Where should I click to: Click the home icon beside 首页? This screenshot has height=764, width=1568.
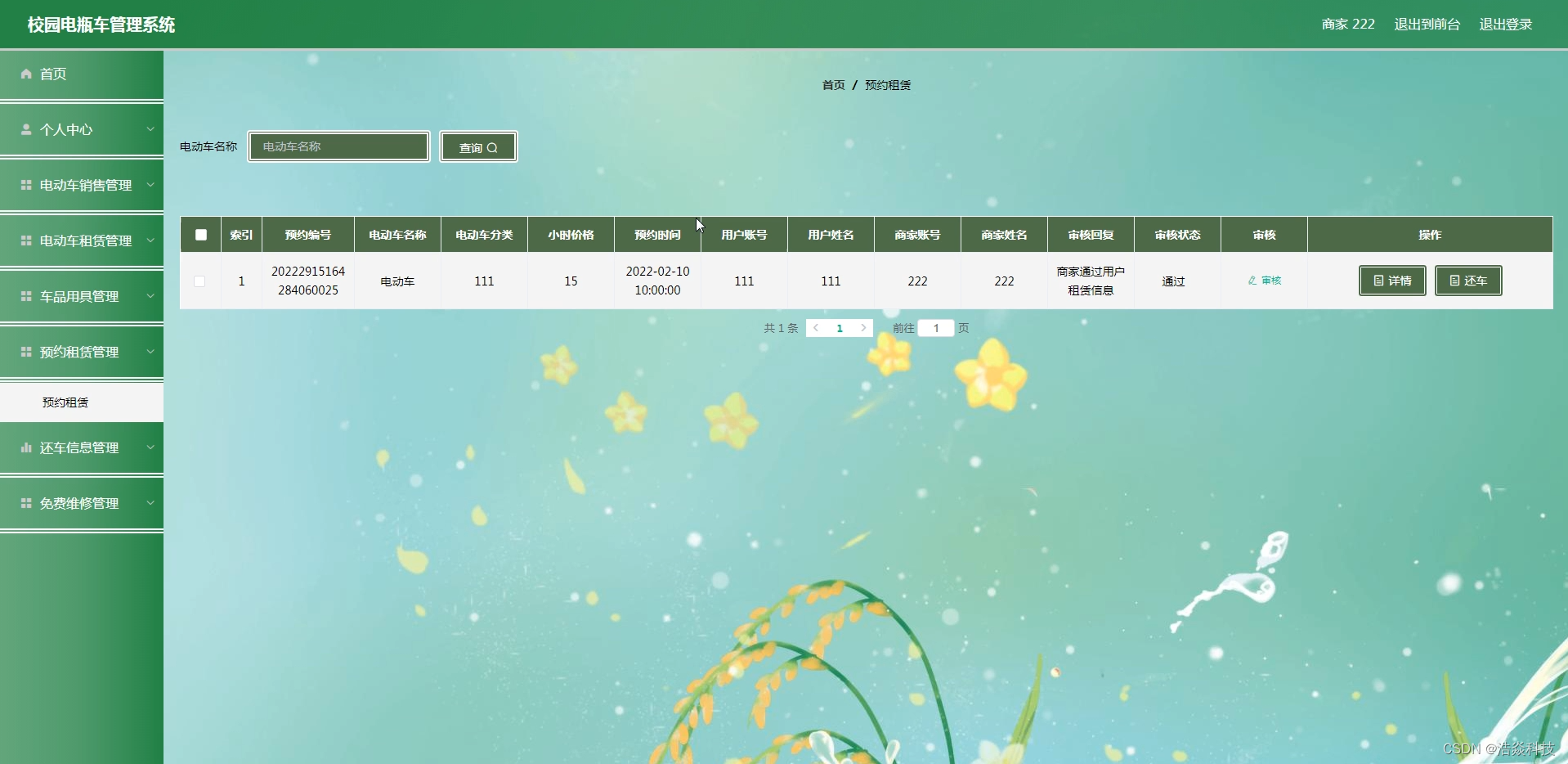[x=25, y=74]
